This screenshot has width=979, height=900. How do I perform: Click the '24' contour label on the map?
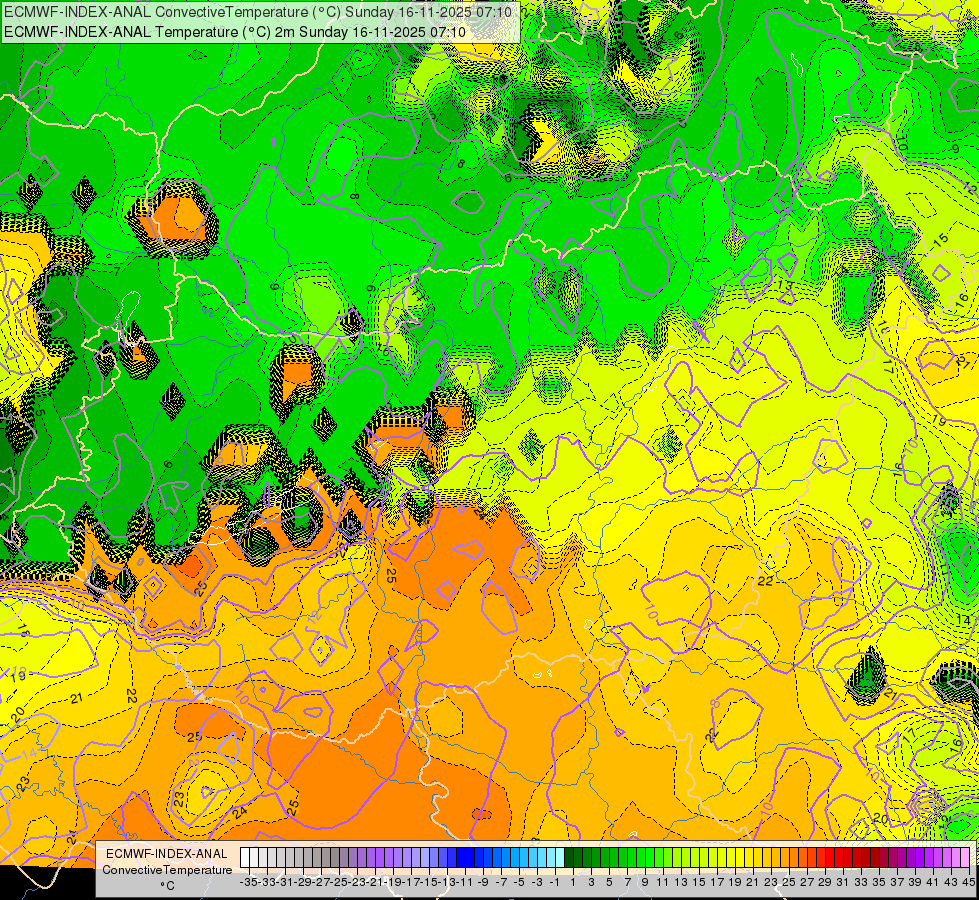tap(240, 813)
